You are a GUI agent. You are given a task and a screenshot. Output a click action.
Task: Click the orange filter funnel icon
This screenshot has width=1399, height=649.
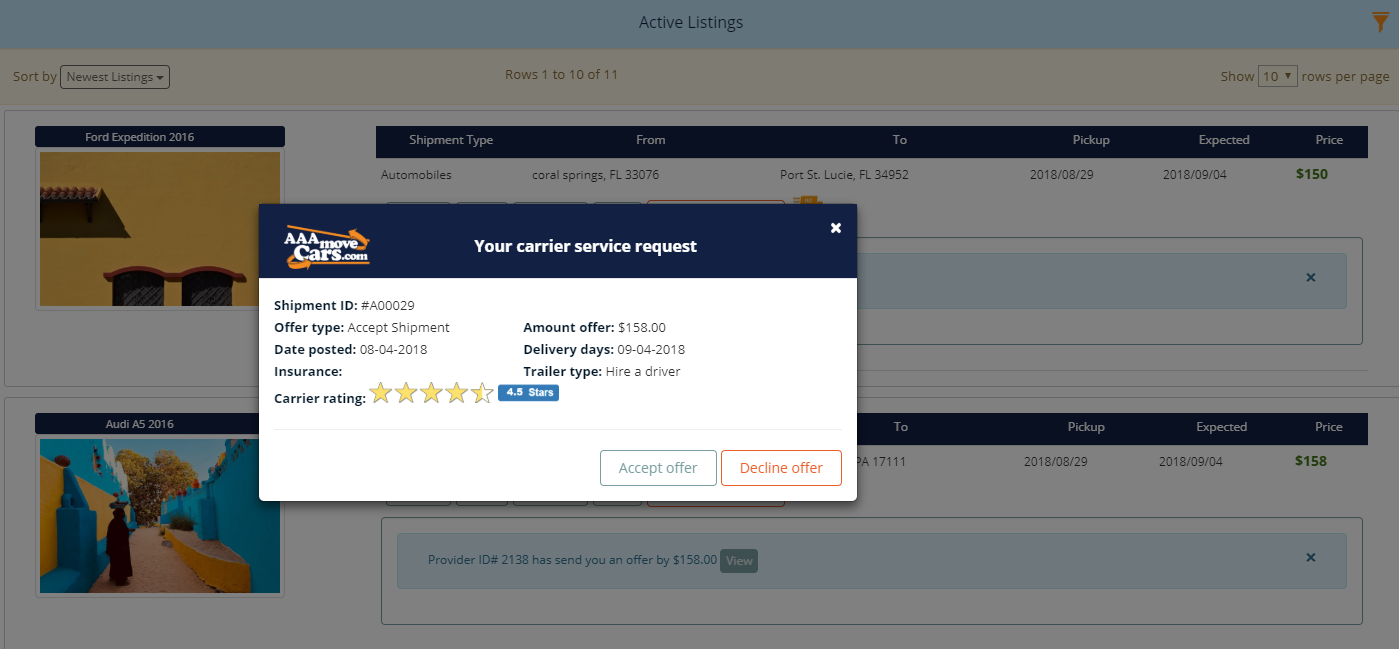[x=1381, y=22]
